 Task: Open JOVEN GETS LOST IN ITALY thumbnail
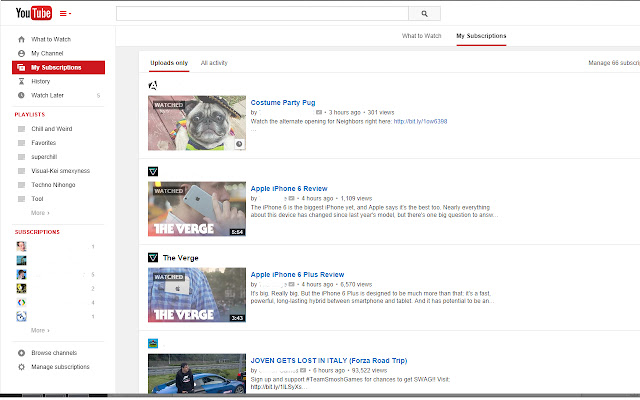coord(197,373)
